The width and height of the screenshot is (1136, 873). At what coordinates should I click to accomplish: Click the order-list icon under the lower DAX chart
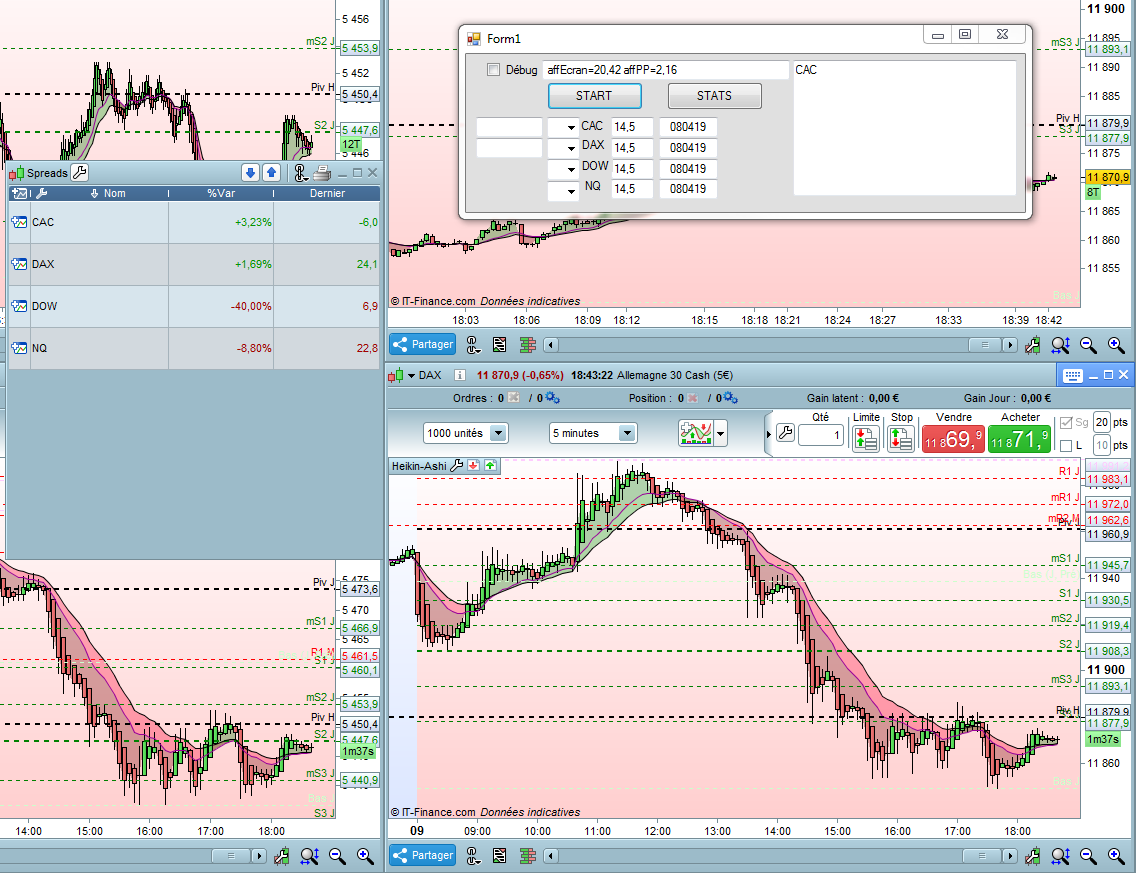pyautogui.click(x=500, y=856)
